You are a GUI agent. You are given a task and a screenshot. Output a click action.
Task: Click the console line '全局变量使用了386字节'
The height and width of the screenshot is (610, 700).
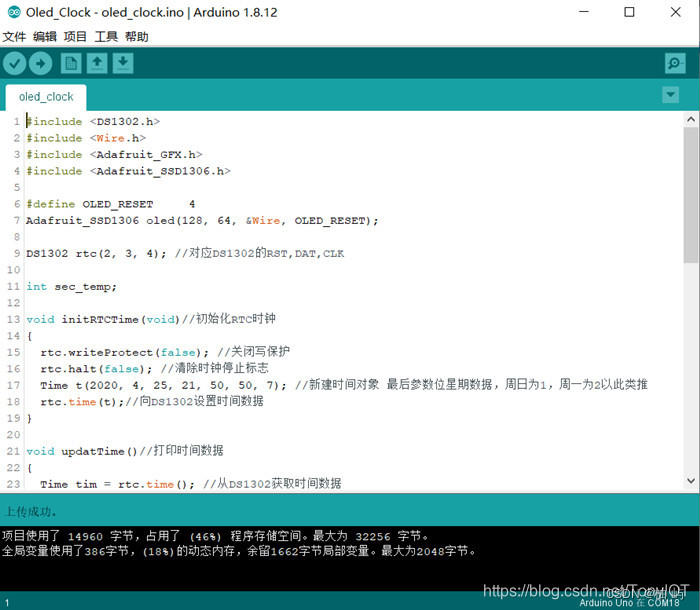[x=238, y=551]
